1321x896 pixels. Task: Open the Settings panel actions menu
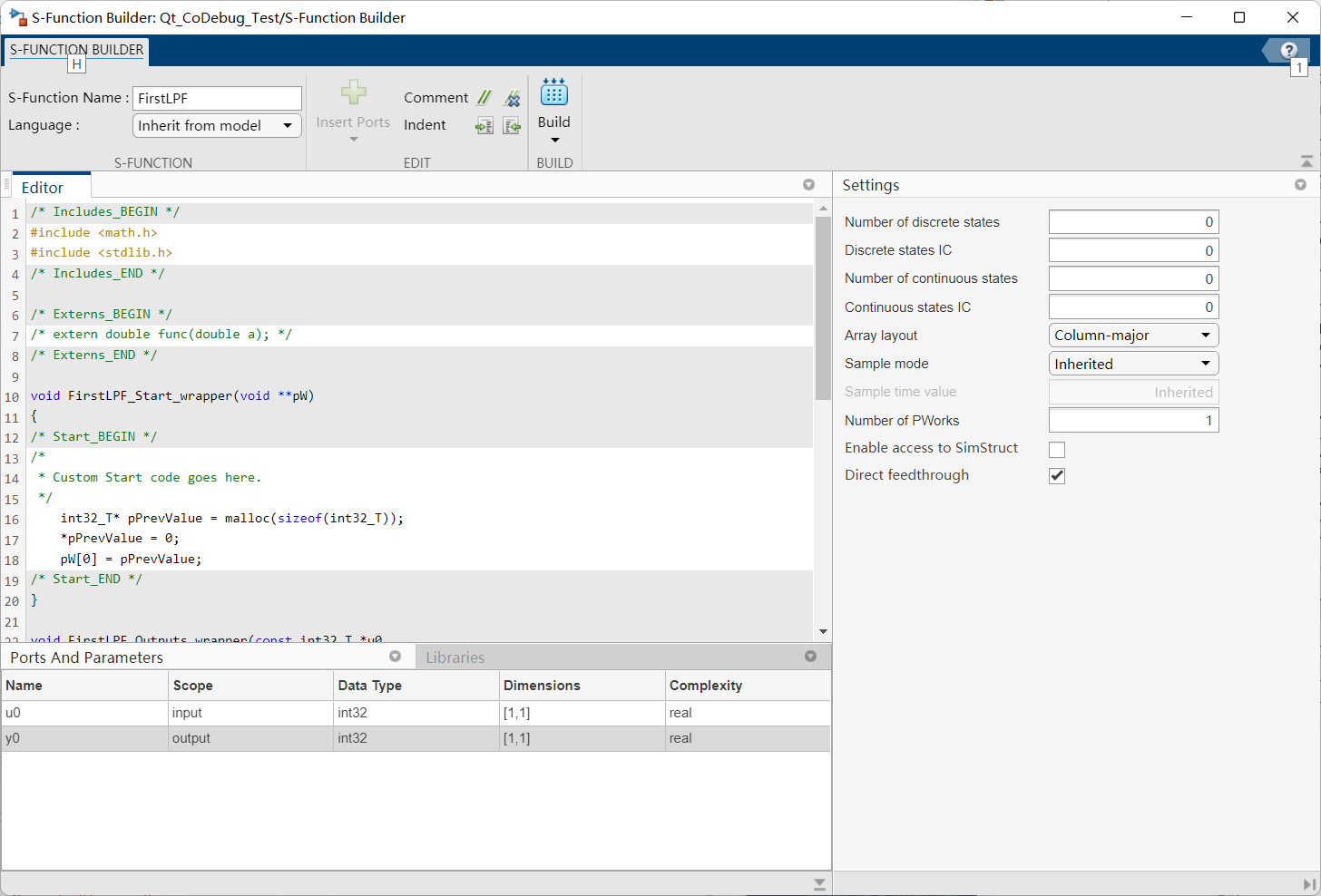(1300, 185)
